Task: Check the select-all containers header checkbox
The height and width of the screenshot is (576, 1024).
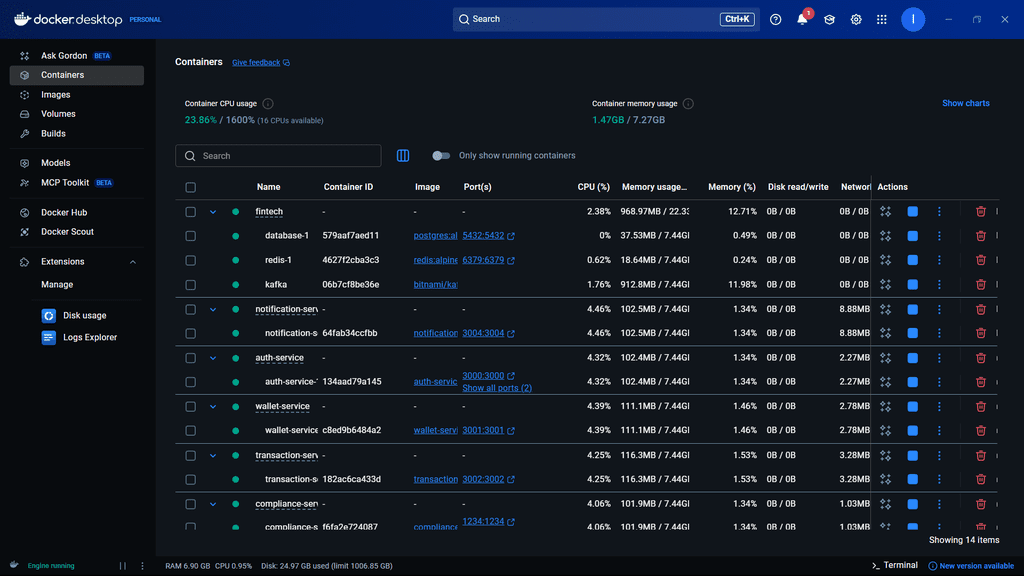Action: point(191,187)
